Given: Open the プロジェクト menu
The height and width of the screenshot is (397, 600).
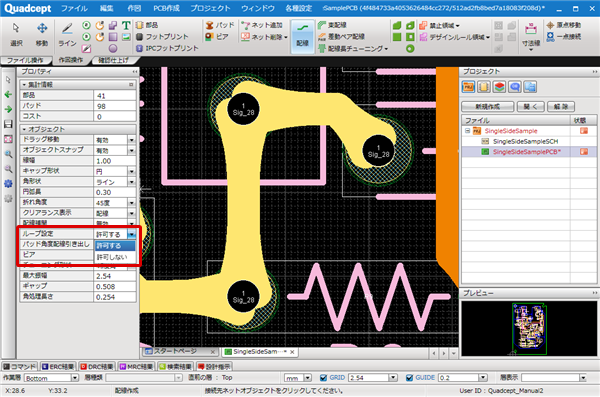Looking at the screenshot, I should [210, 8].
